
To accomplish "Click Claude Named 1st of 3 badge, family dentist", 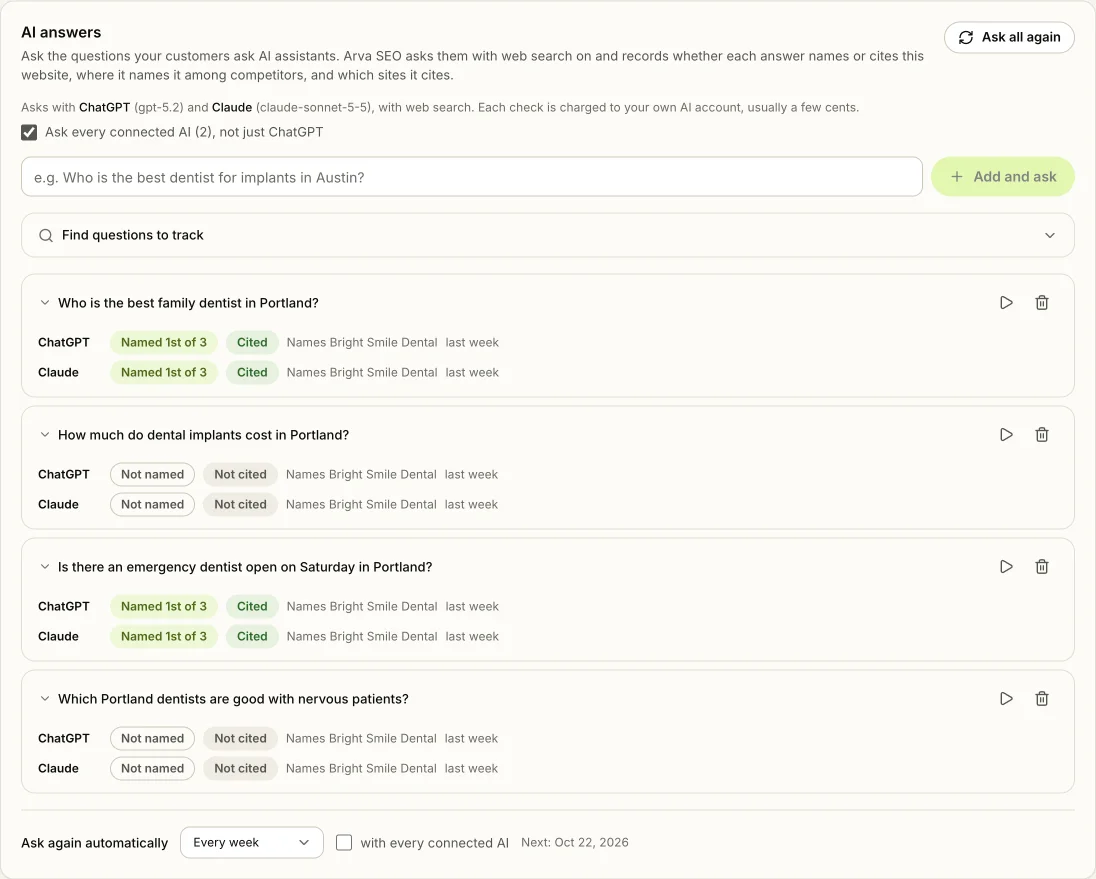I will point(164,372).
